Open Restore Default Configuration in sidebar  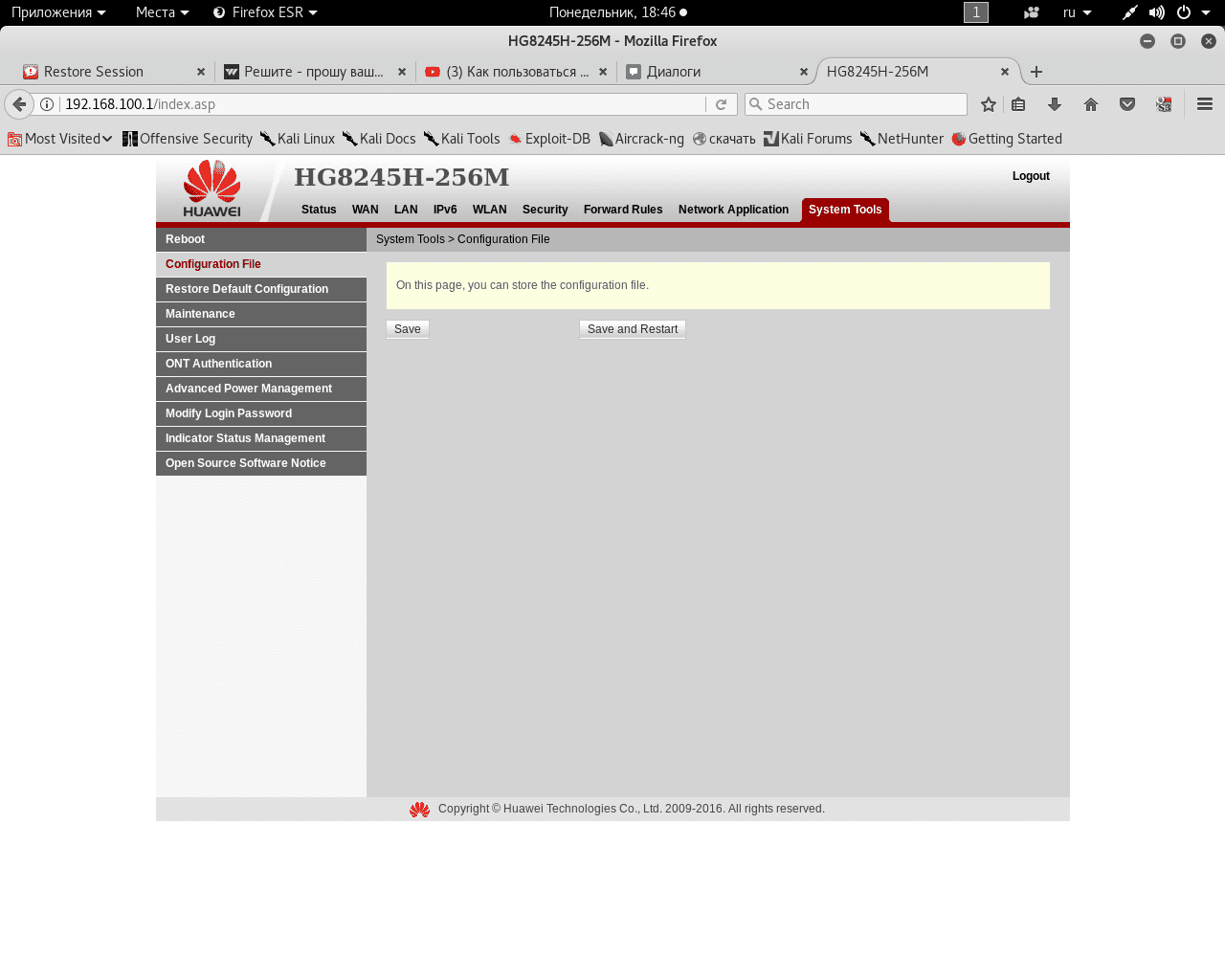point(261,289)
